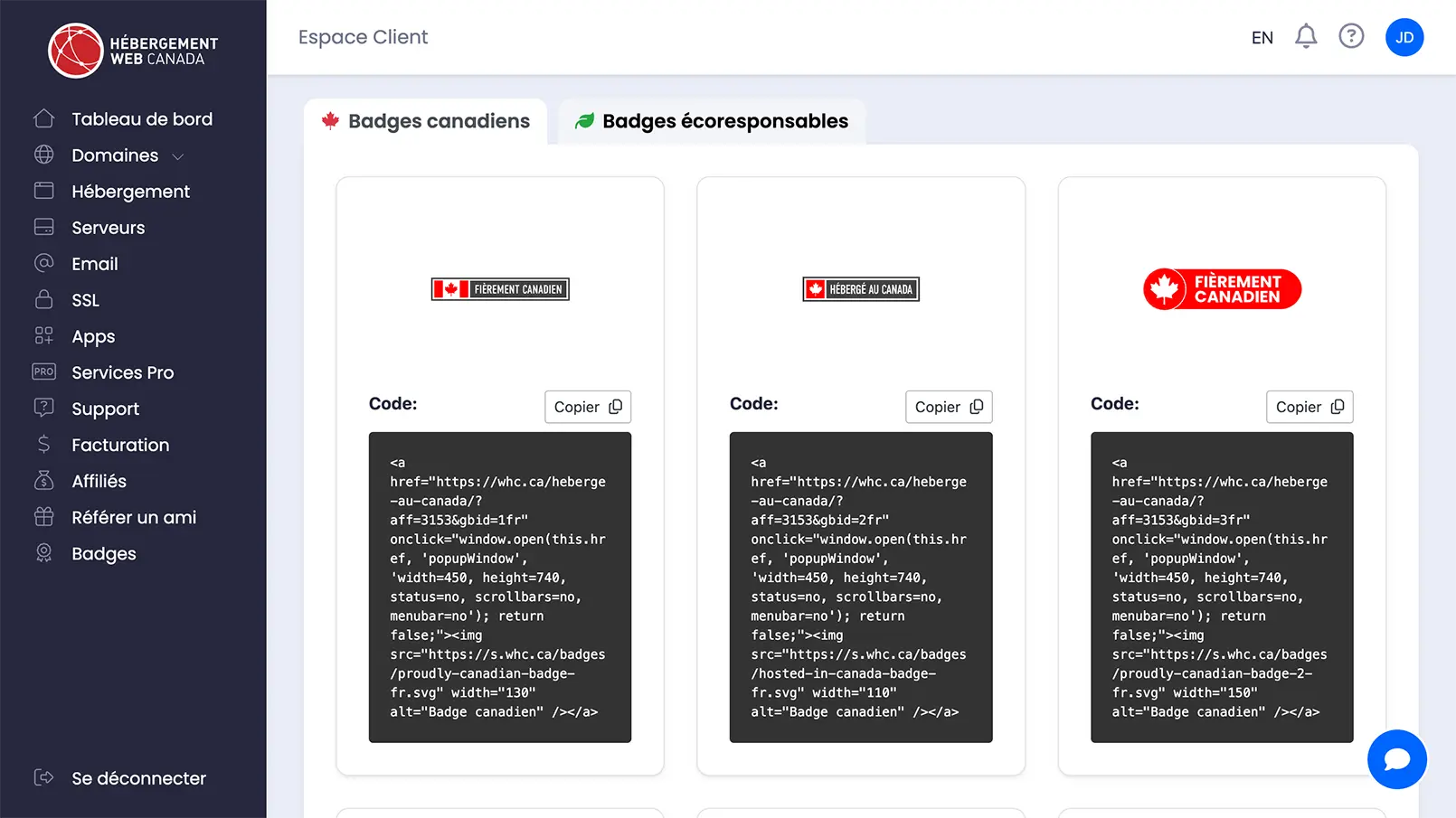Viewport: 1456px width, 818px height.
Task: Click the Facturation dollar icon
Action: pos(43,444)
